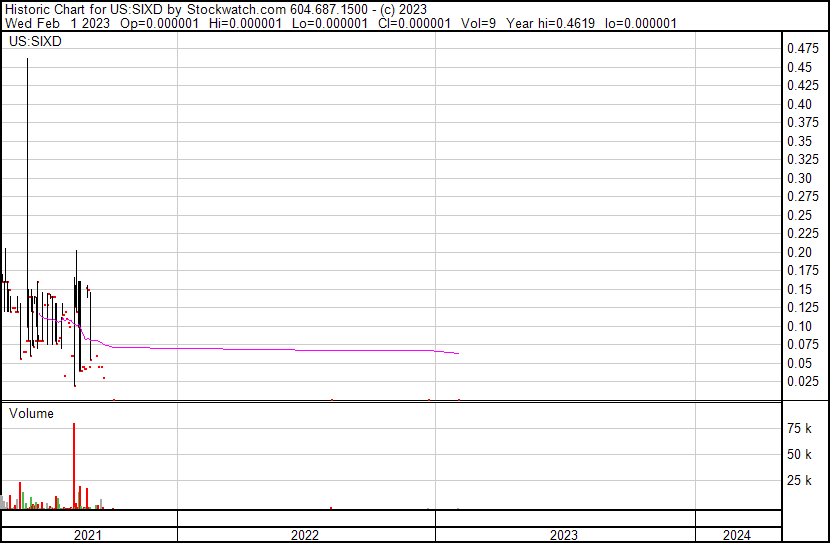
Task: Click the Stockwatch.com text in header
Action: (231, 9)
